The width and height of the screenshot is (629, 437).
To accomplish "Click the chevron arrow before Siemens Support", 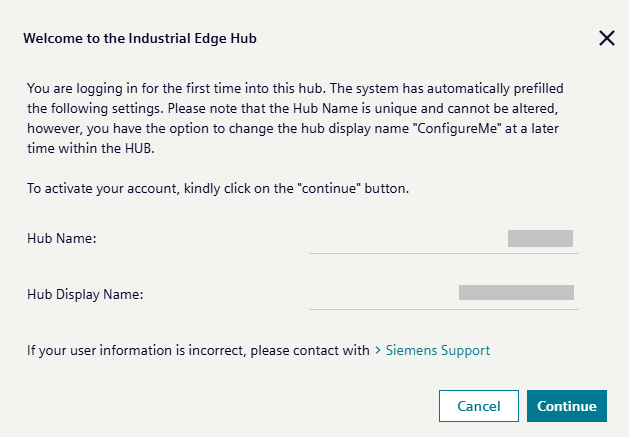I will [x=377, y=351].
